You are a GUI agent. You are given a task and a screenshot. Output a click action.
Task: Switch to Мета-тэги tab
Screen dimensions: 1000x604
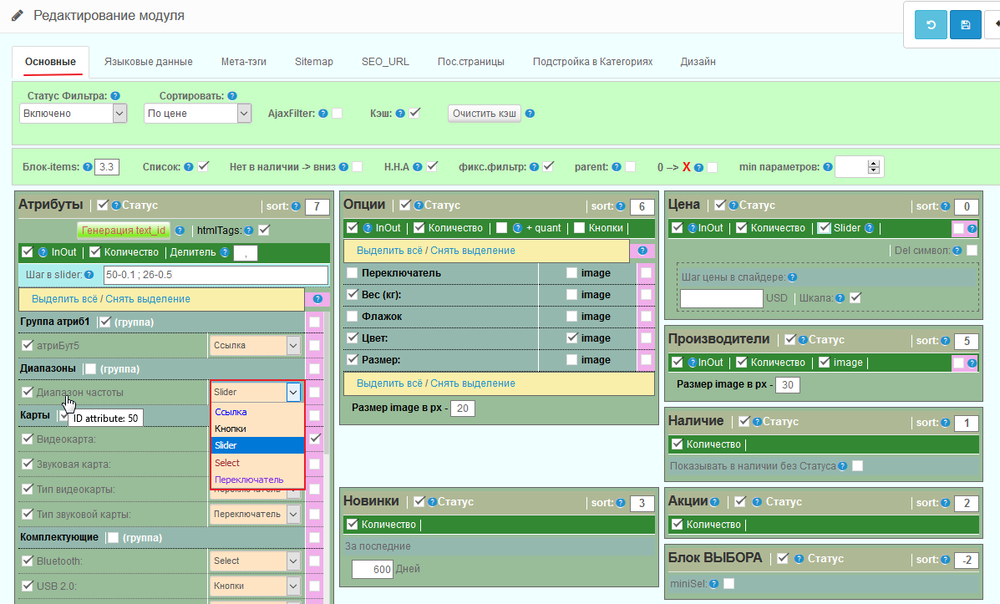(244, 62)
